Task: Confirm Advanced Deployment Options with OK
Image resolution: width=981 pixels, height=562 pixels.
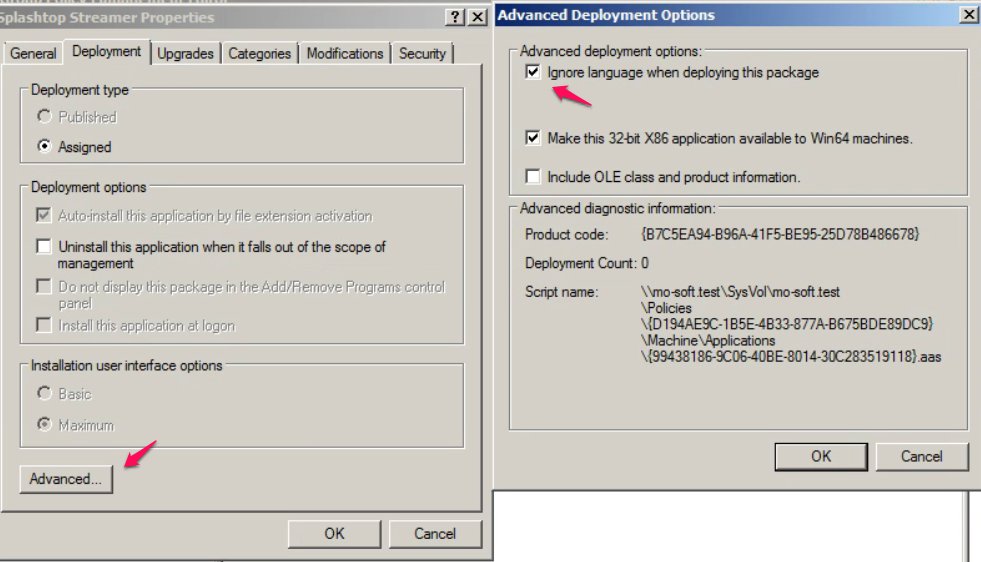Action: pyautogui.click(x=821, y=456)
